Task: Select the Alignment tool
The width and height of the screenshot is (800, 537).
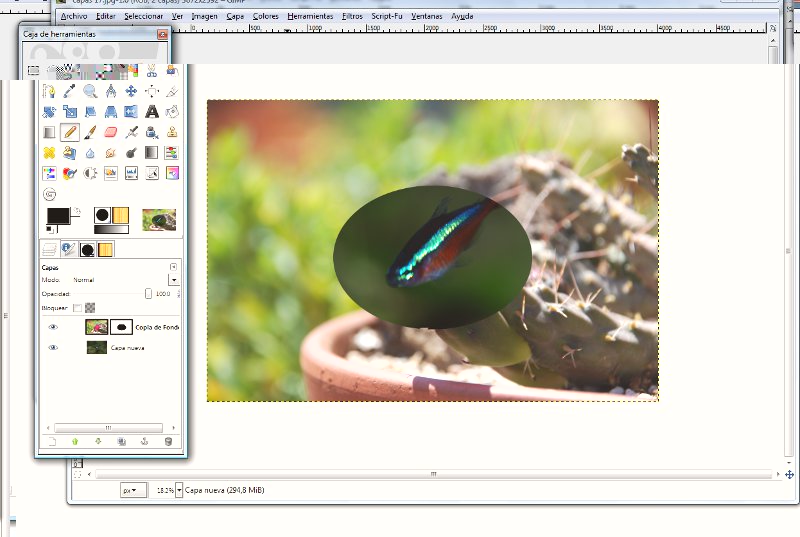Action: click(x=152, y=91)
